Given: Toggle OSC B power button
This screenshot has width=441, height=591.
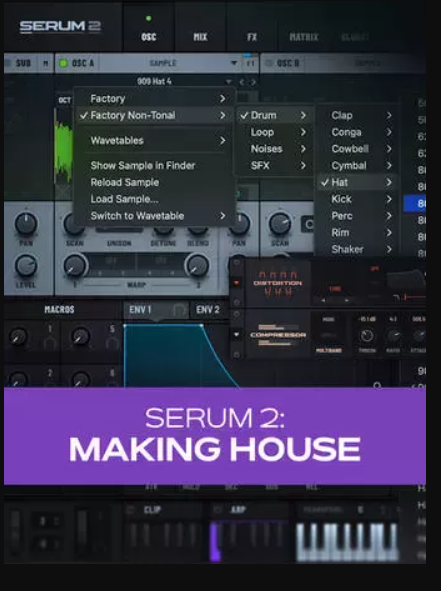Looking at the screenshot, I should pyautogui.click(x=268, y=63).
